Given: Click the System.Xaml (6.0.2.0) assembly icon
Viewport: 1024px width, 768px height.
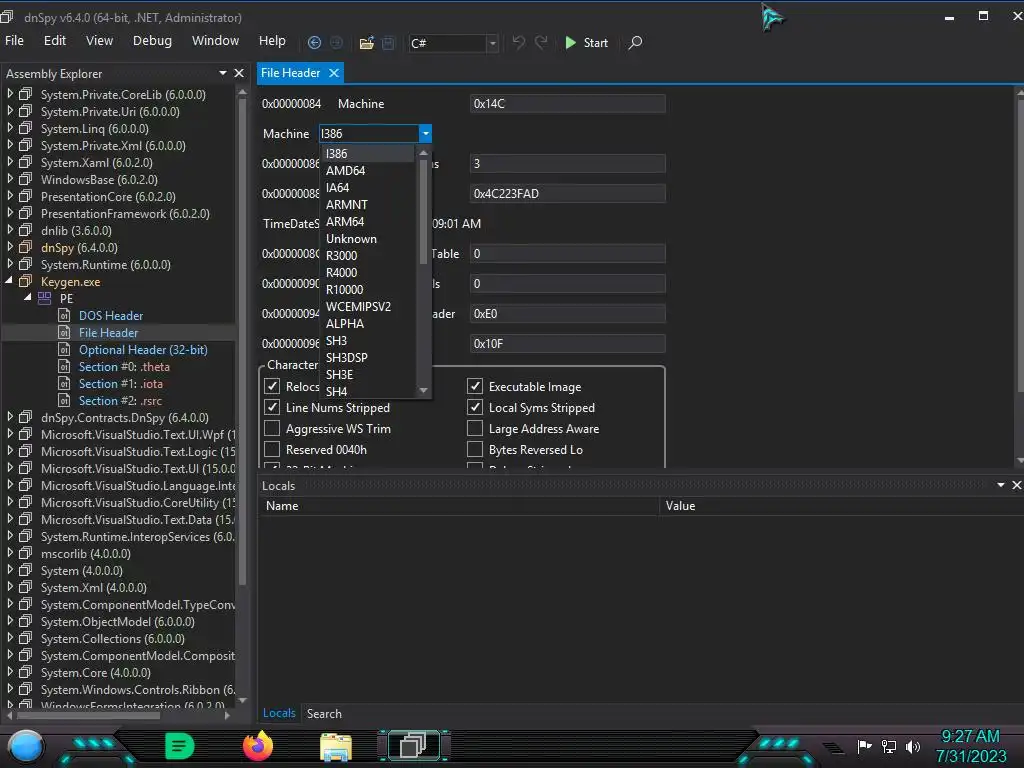Looking at the screenshot, I should click(x=25, y=163).
